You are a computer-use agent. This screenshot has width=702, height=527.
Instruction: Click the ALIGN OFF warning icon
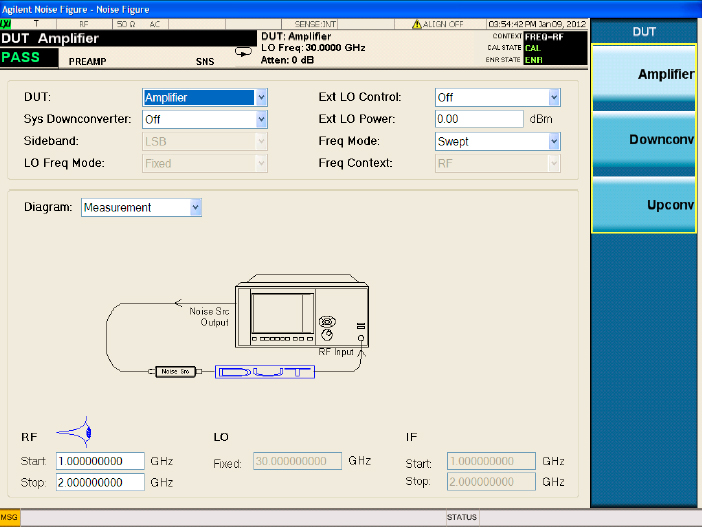[417, 24]
